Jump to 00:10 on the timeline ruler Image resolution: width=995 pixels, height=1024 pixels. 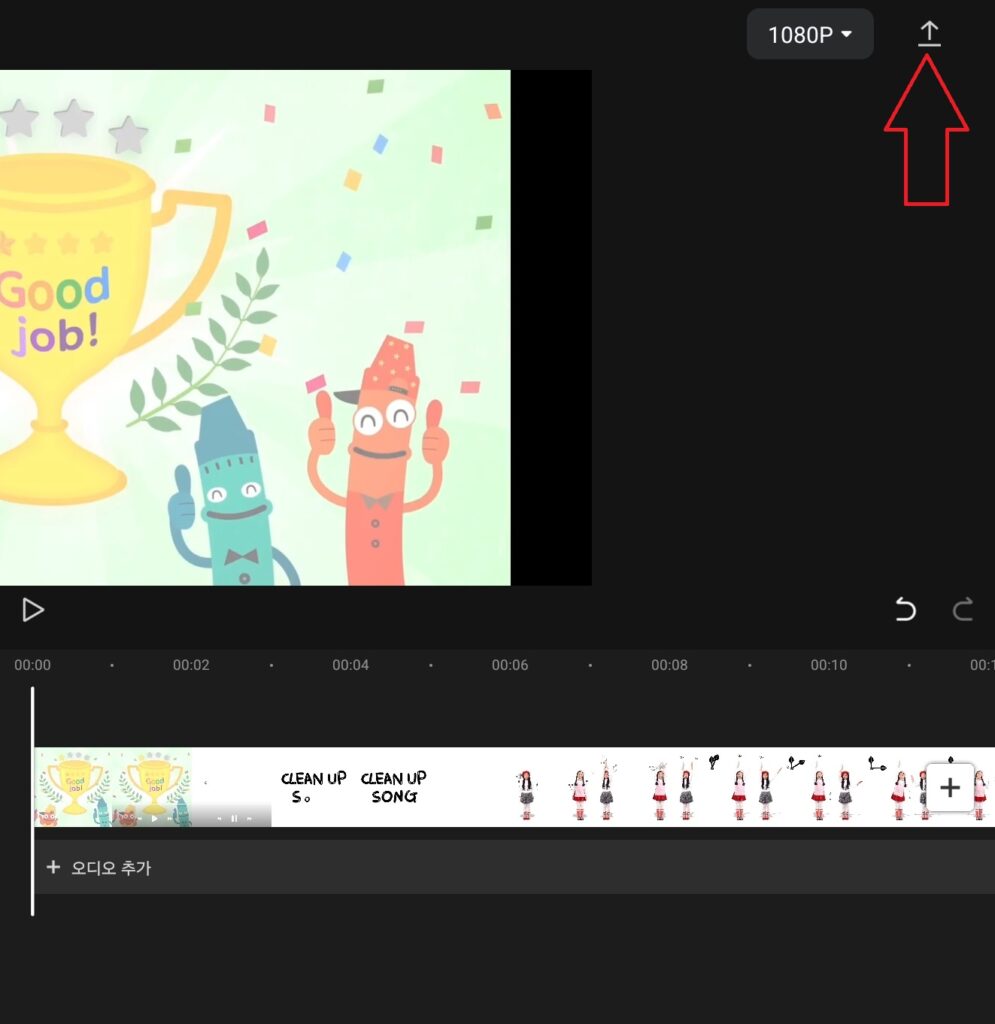[x=828, y=665]
